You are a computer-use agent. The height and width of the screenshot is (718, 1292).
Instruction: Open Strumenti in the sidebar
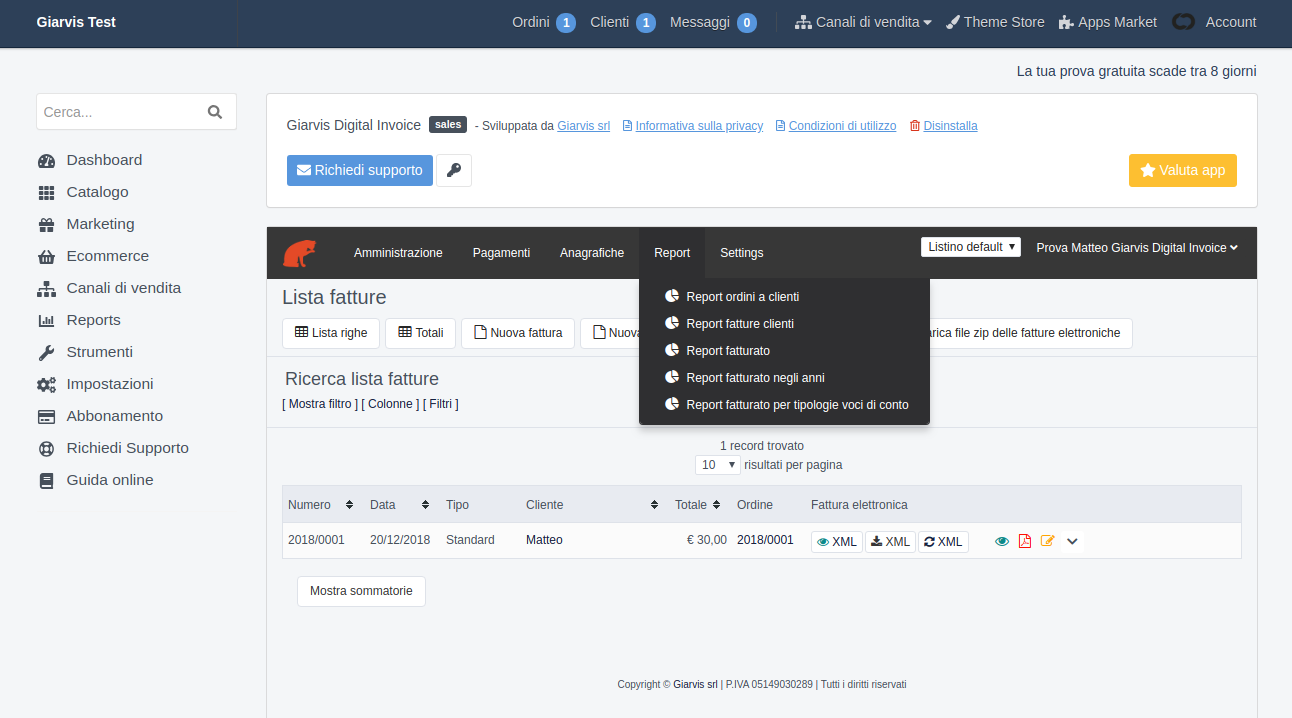point(85,352)
